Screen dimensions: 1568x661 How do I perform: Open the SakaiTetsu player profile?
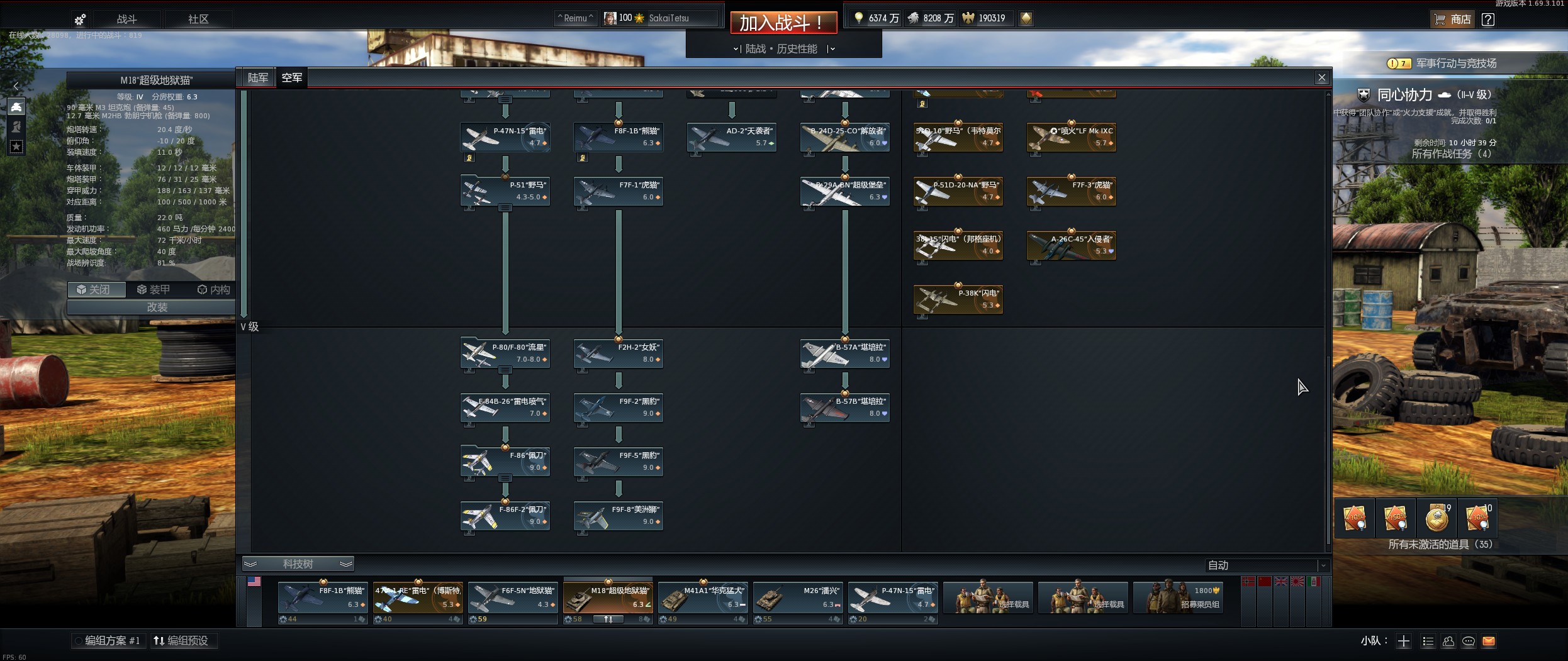pos(659,18)
